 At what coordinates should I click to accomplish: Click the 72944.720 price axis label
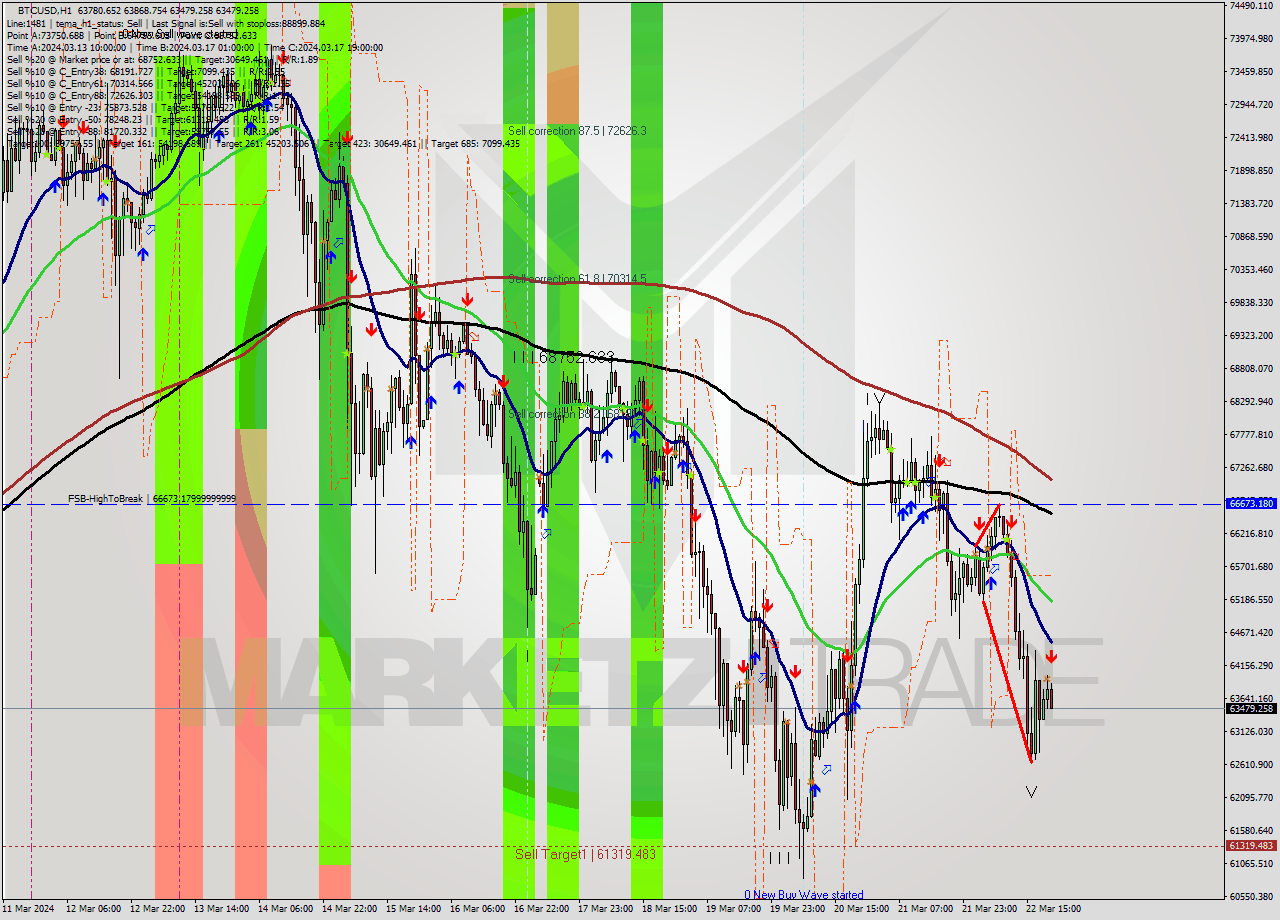[x=1250, y=104]
